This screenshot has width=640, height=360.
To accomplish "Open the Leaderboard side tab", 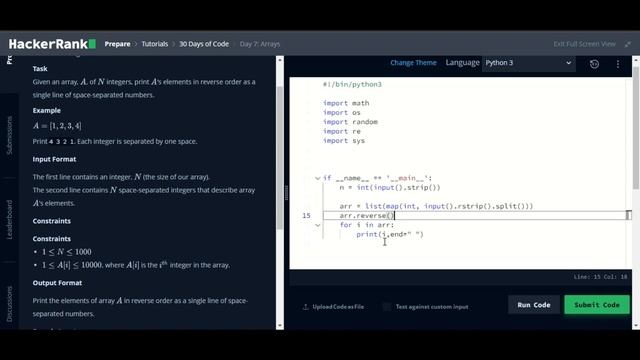I will [9, 220].
